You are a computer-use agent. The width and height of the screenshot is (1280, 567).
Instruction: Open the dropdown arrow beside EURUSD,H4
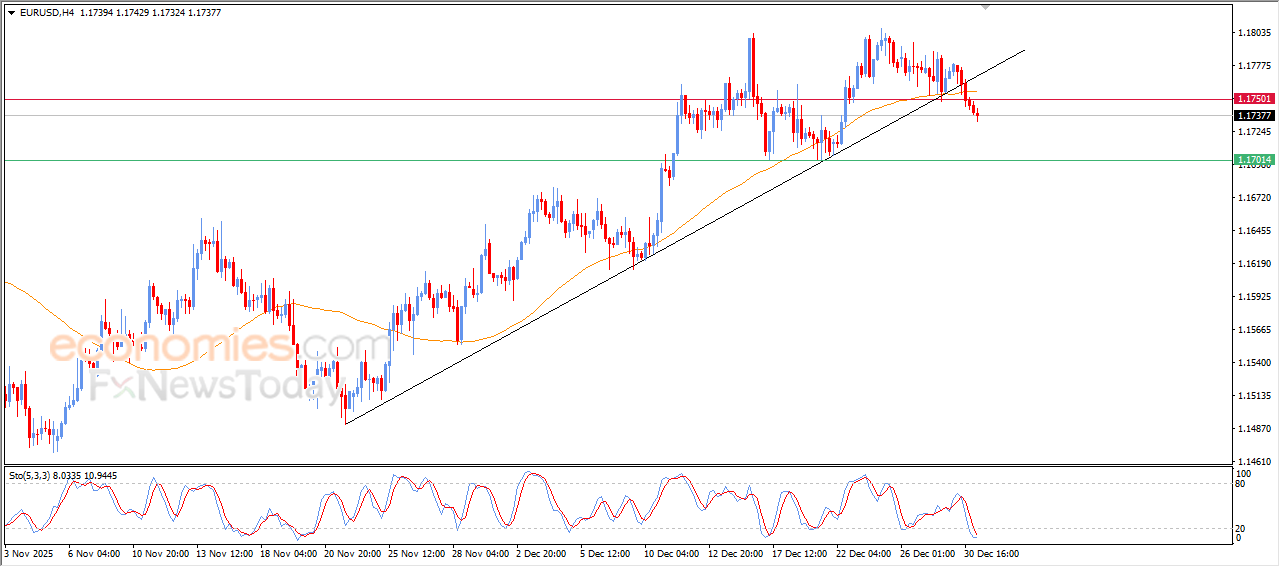click(12, 12)
